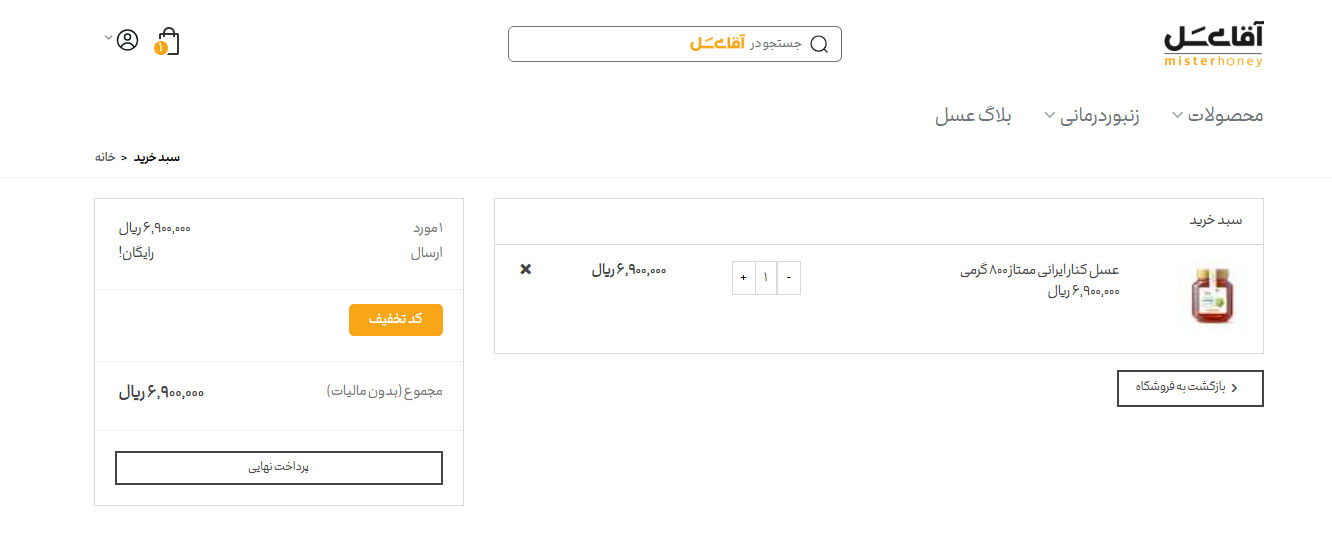Viewport: 1332px width, 551px height.
Task: Increase quantity with the plus button
Action: tap(743, 278)
